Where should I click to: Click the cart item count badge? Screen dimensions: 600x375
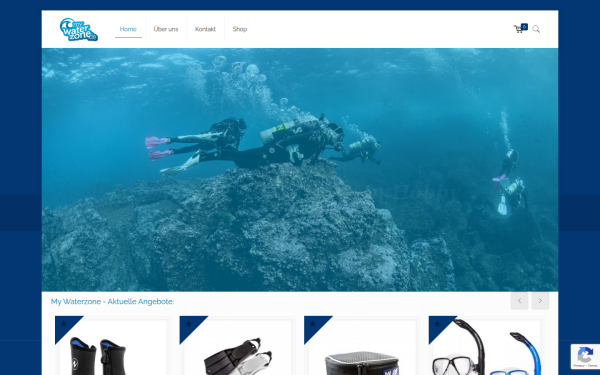pos(524,27)
